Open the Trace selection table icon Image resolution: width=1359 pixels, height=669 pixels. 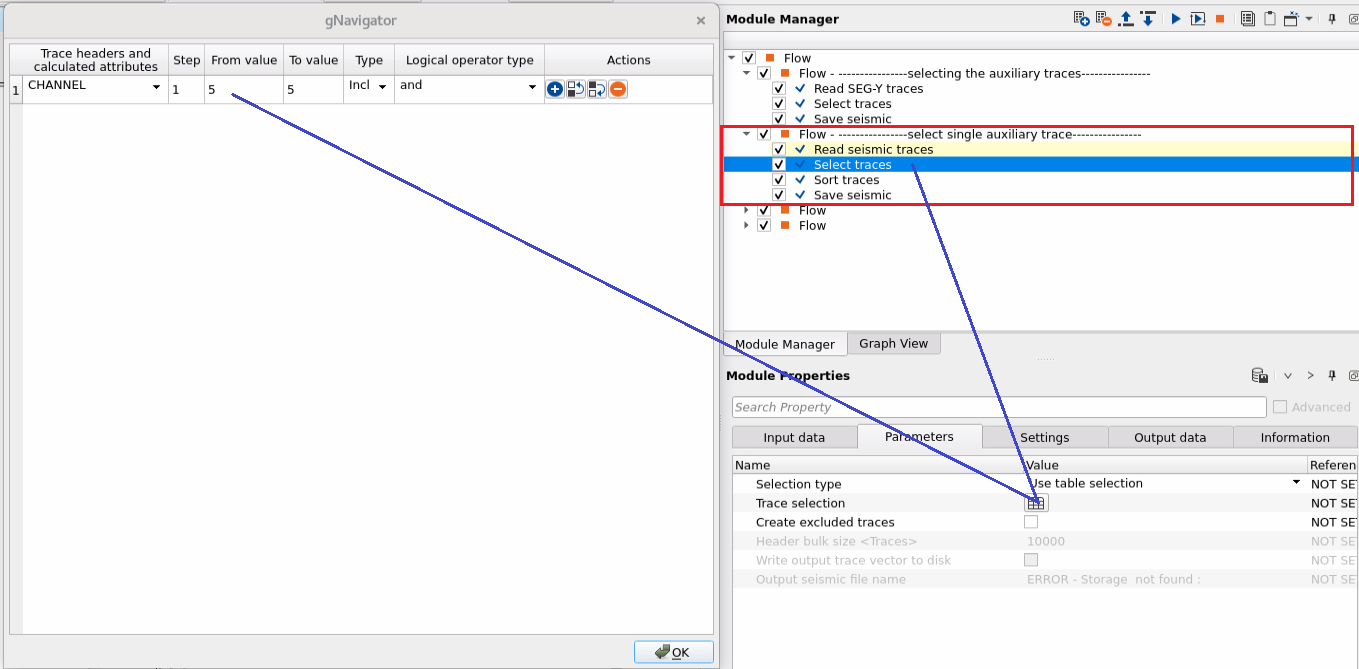(1036, 503)
